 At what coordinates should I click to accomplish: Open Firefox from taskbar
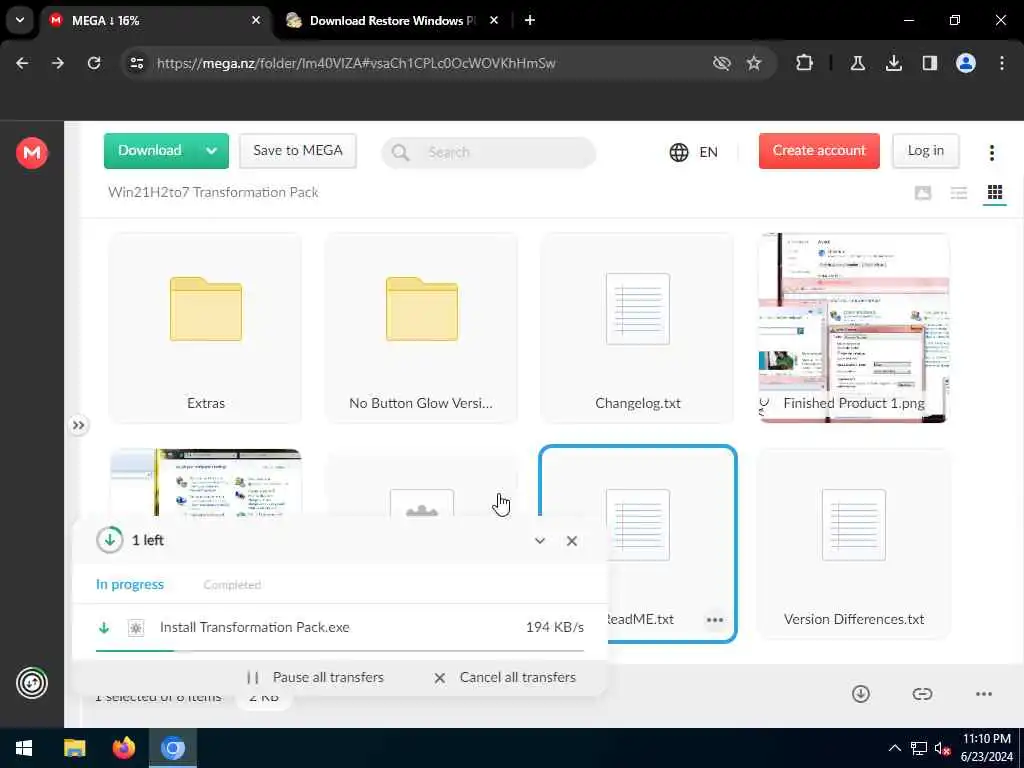[x=123, y=748]
